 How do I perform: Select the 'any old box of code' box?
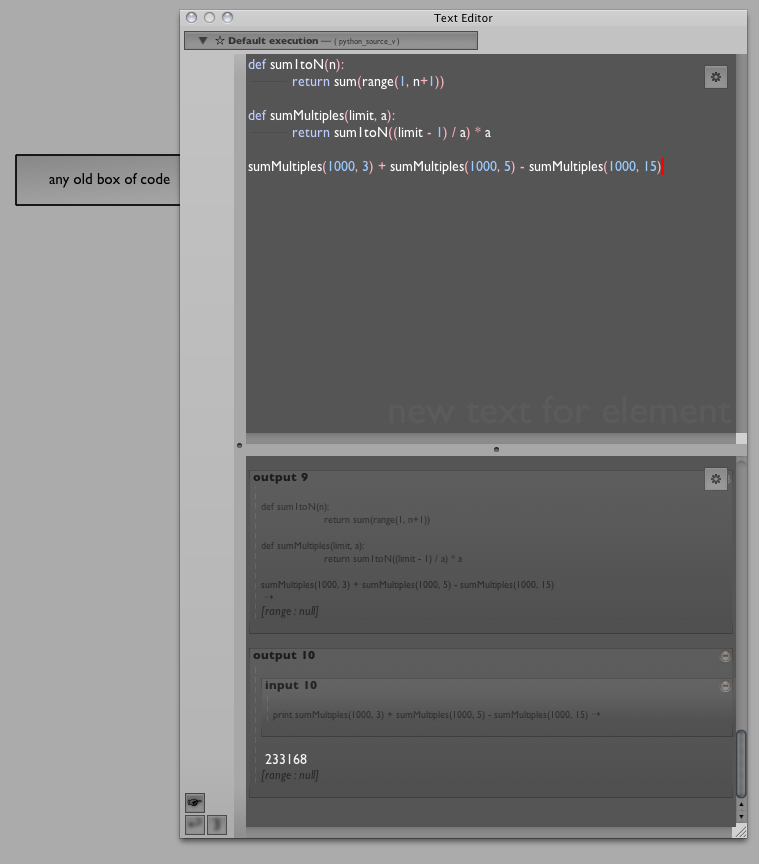(x=98, y=180)
